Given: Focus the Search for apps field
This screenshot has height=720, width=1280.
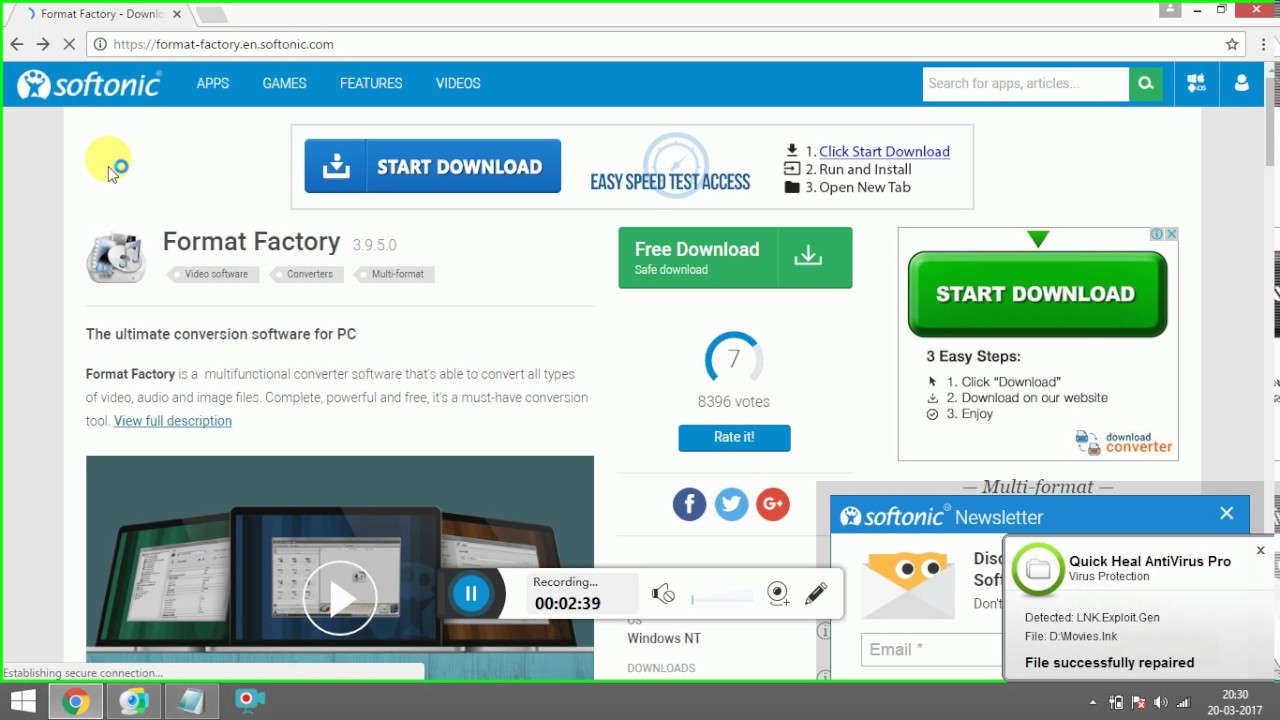Looking at the screenshot, I should (1025, 84).
